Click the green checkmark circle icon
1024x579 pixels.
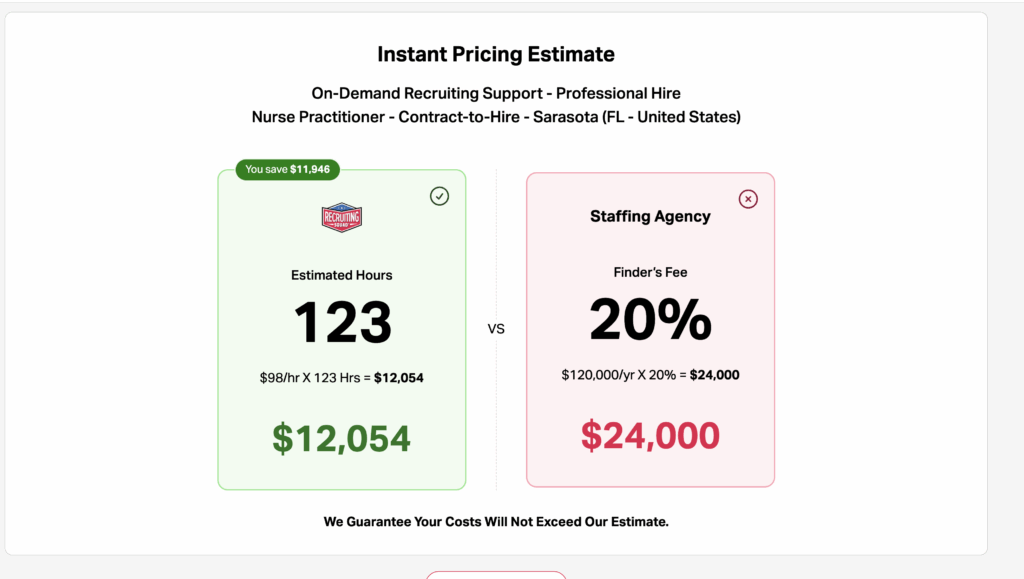pos(439,196)
